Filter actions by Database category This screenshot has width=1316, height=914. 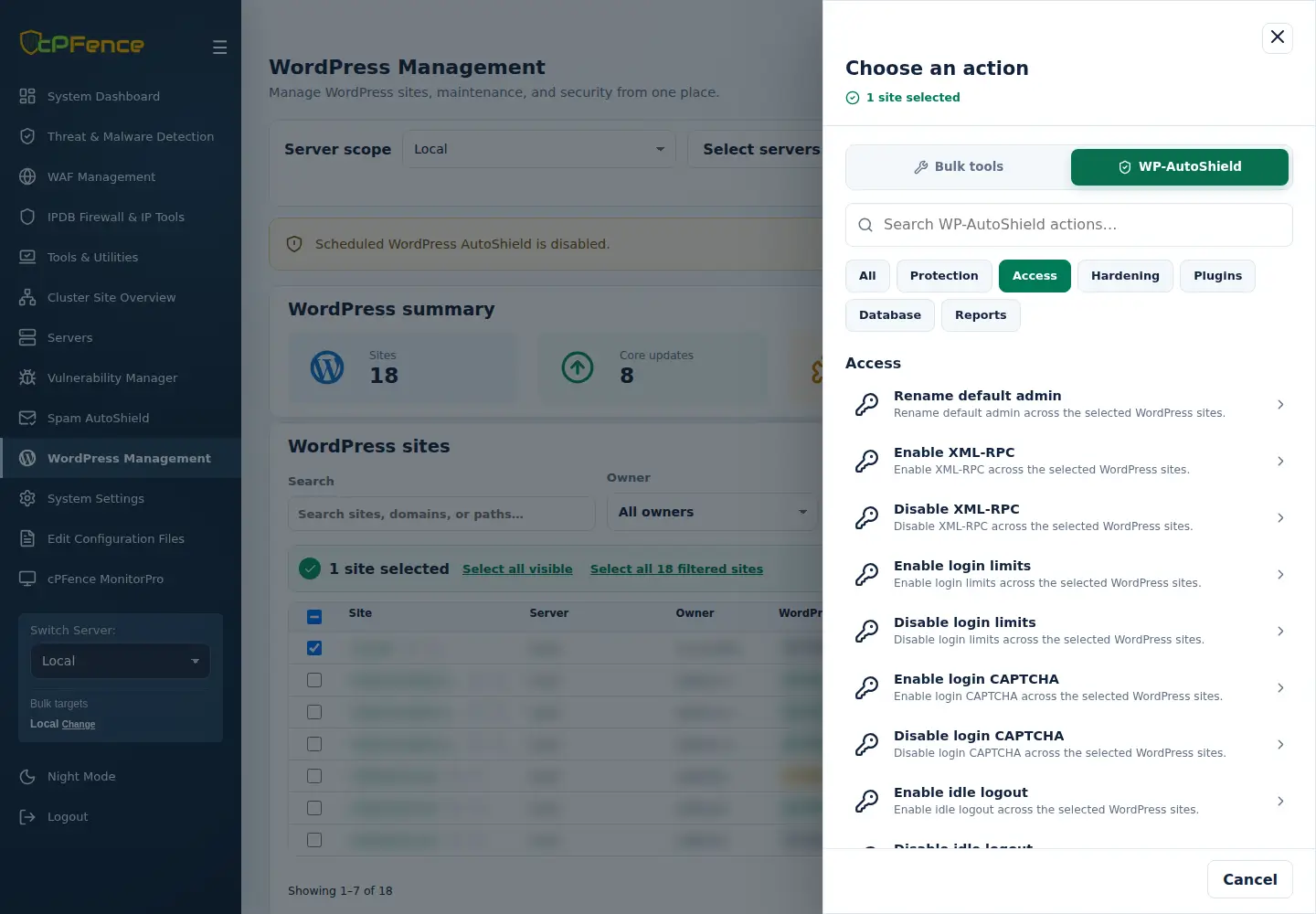pos(890,315)
